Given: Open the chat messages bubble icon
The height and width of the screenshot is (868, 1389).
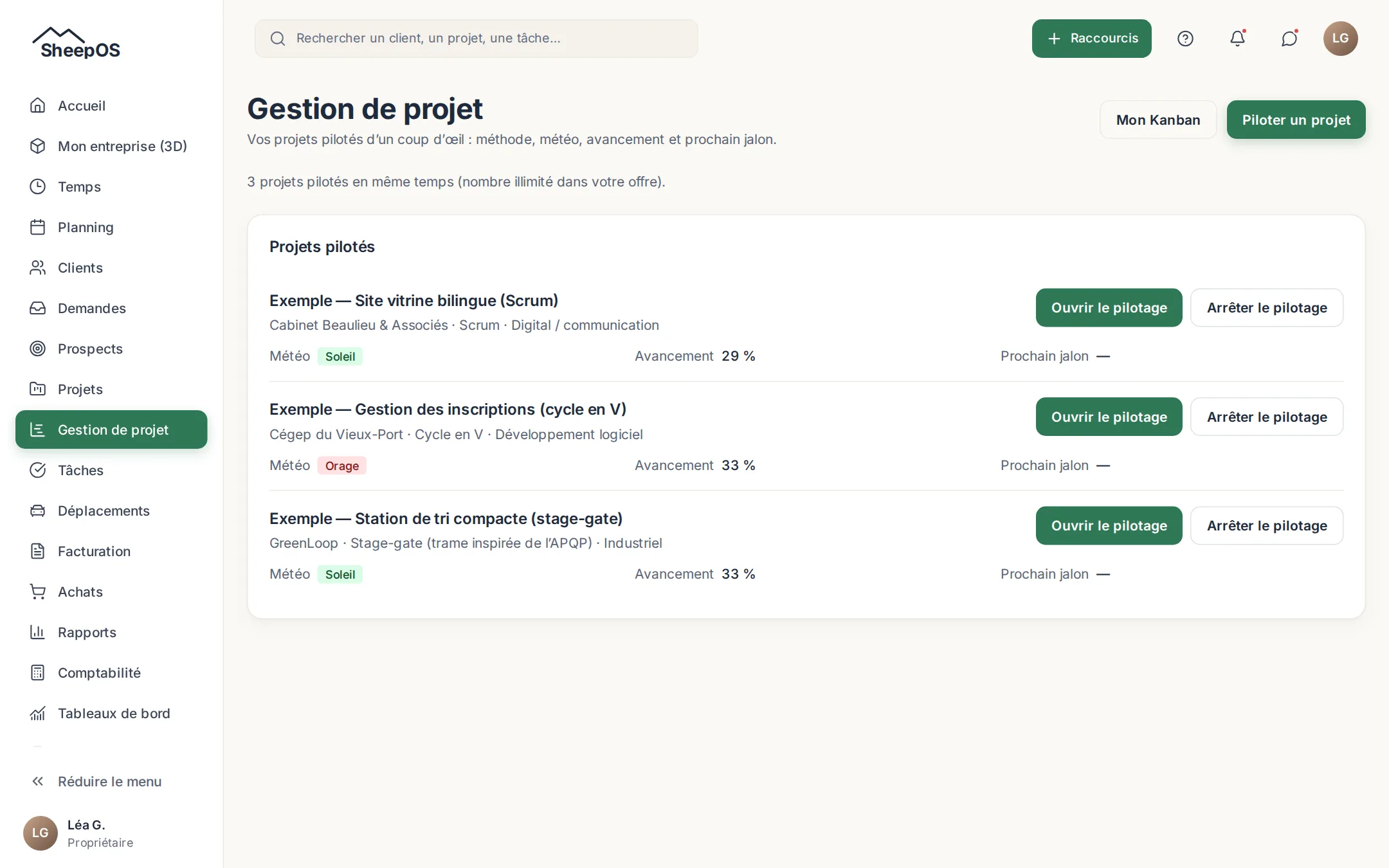Looking at the screenshot, I should (1289, 39).
